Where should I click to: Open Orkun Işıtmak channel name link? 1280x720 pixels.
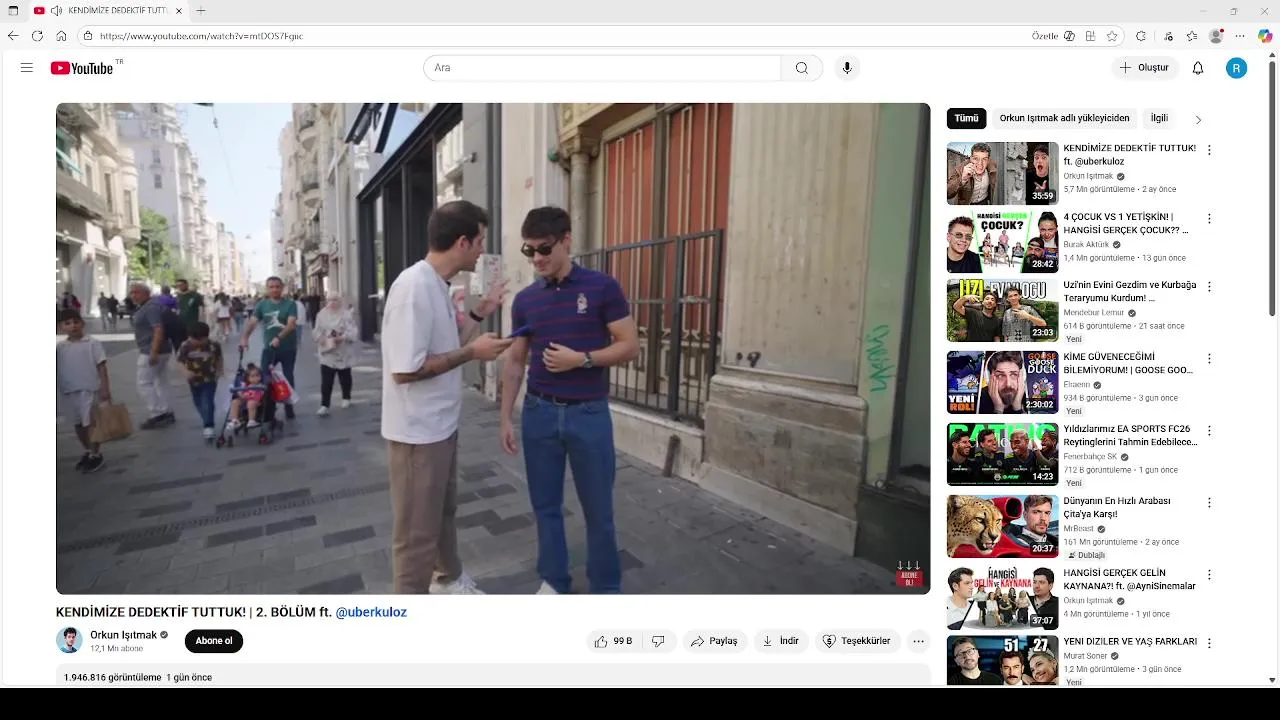pos(123,635)
